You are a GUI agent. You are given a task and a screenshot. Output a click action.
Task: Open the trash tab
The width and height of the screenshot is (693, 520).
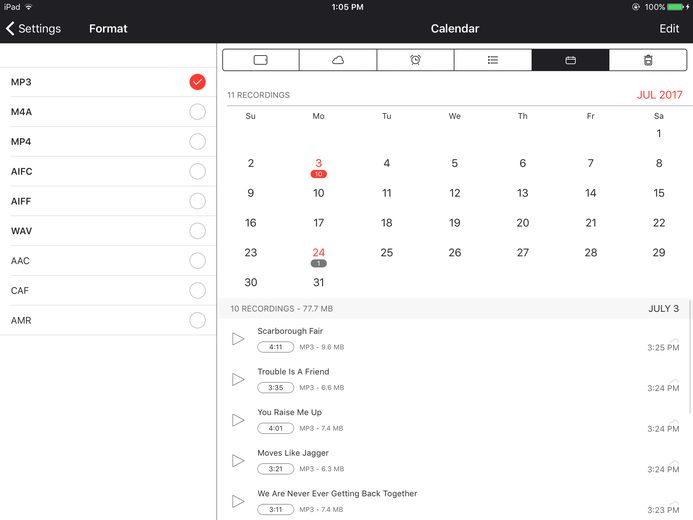click(648, 60)
